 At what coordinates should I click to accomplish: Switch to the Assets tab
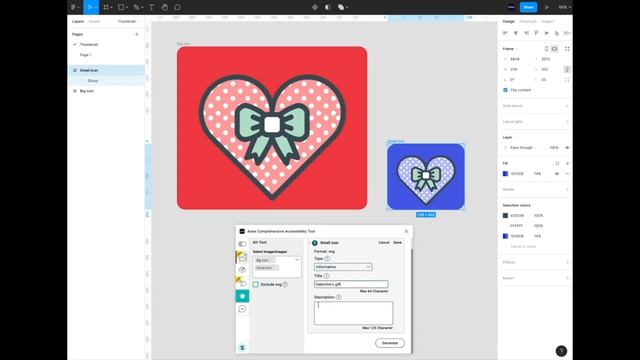[94, 21]
